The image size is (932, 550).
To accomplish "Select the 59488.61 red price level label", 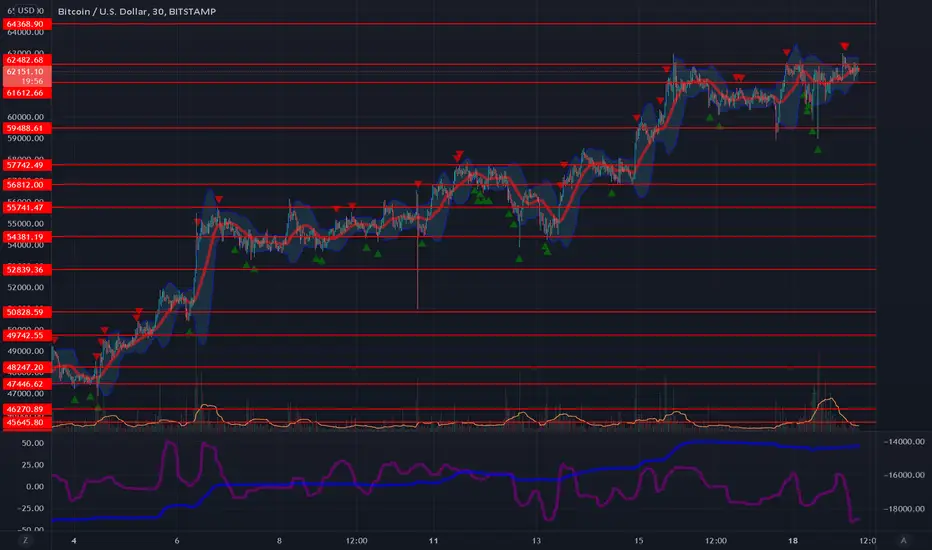I will [x=26, y=128].
